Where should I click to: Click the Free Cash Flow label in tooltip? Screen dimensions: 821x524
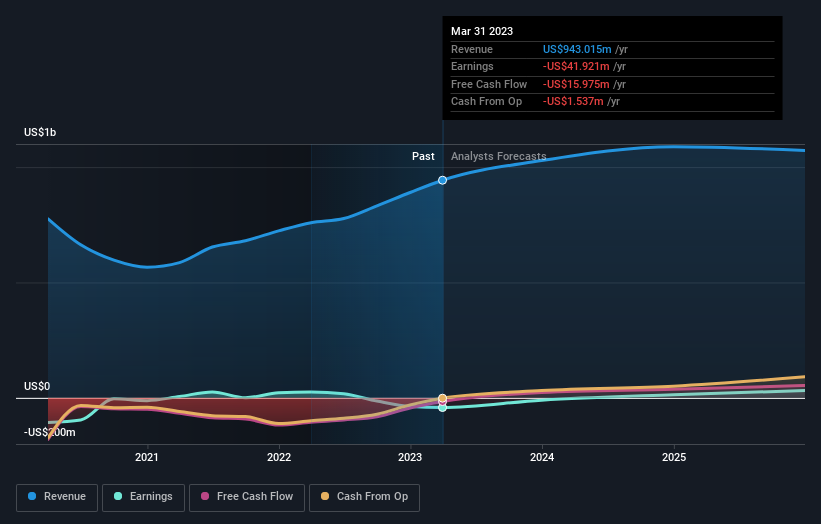coord(489,84)
